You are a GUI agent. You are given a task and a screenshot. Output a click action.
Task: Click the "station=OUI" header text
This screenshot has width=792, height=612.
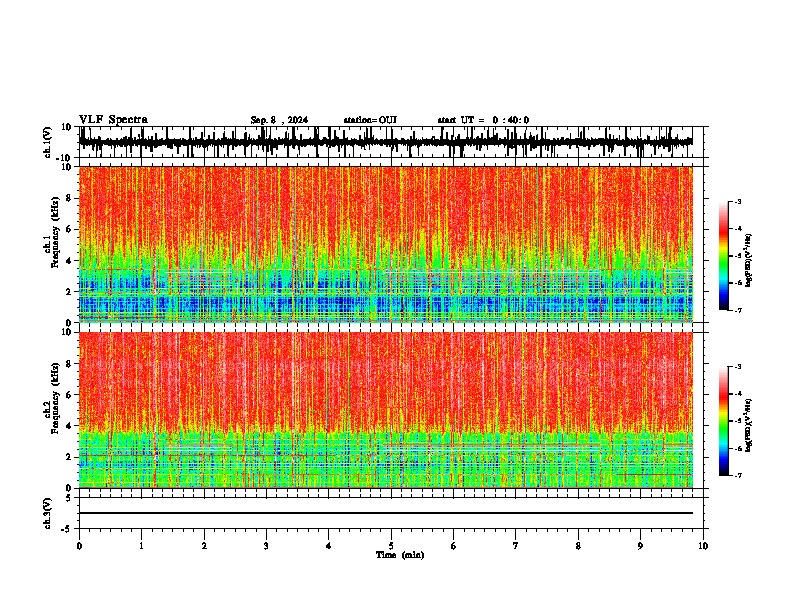point(370,120)
